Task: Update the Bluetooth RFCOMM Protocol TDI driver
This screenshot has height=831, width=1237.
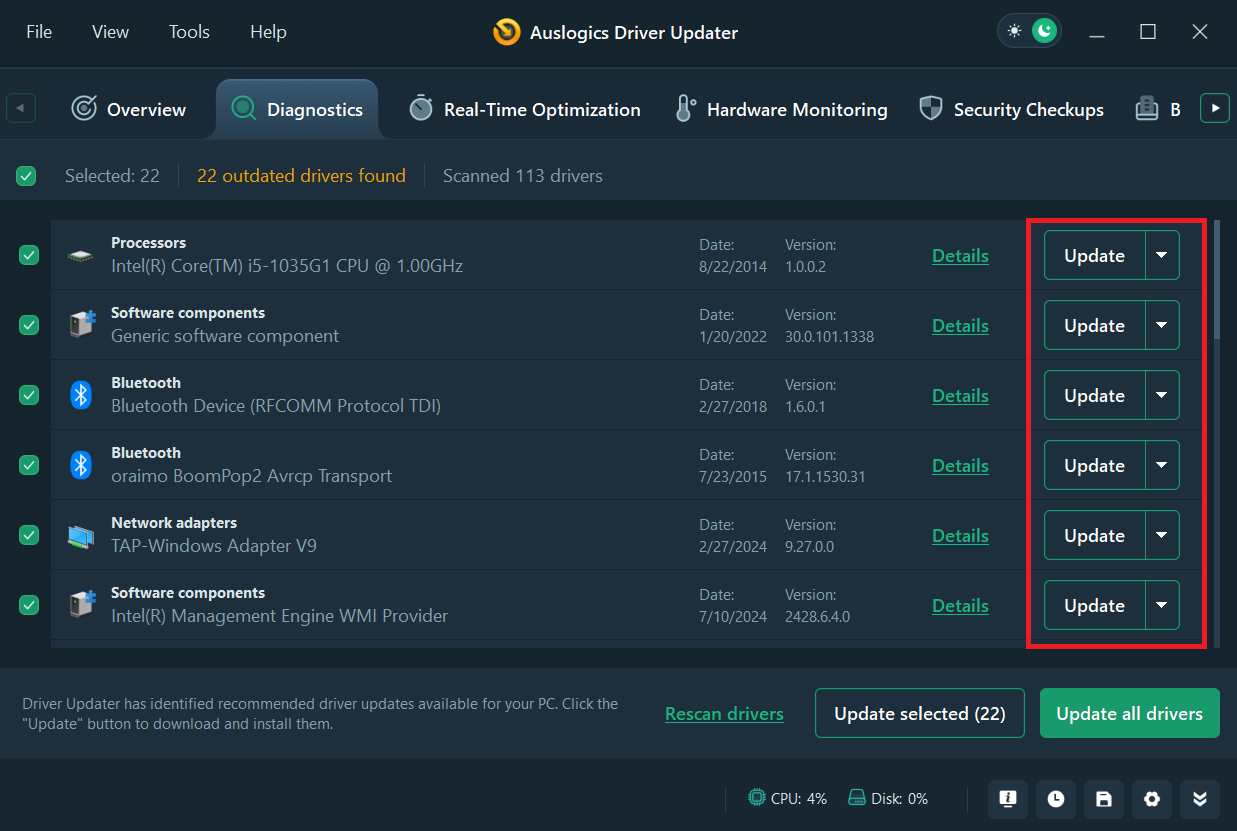Action: coord(1094,395)
